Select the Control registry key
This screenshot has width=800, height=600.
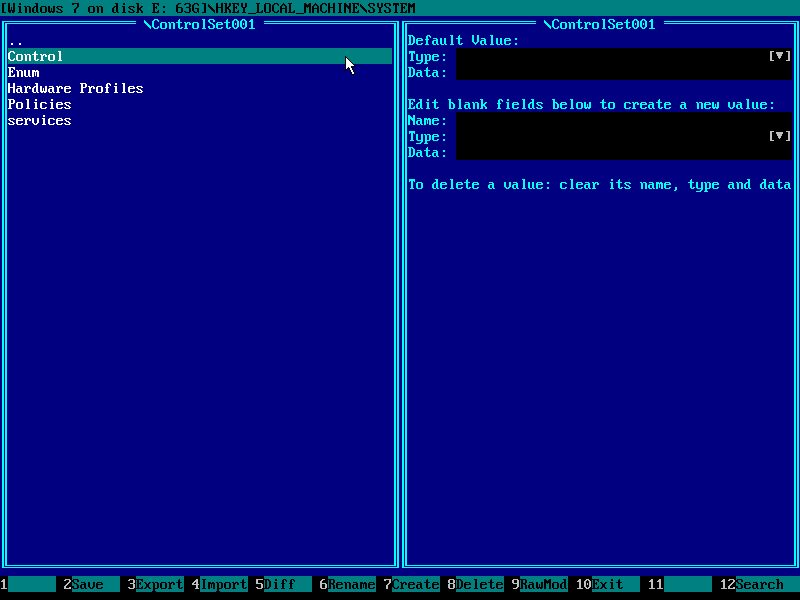tap(199, 56)
